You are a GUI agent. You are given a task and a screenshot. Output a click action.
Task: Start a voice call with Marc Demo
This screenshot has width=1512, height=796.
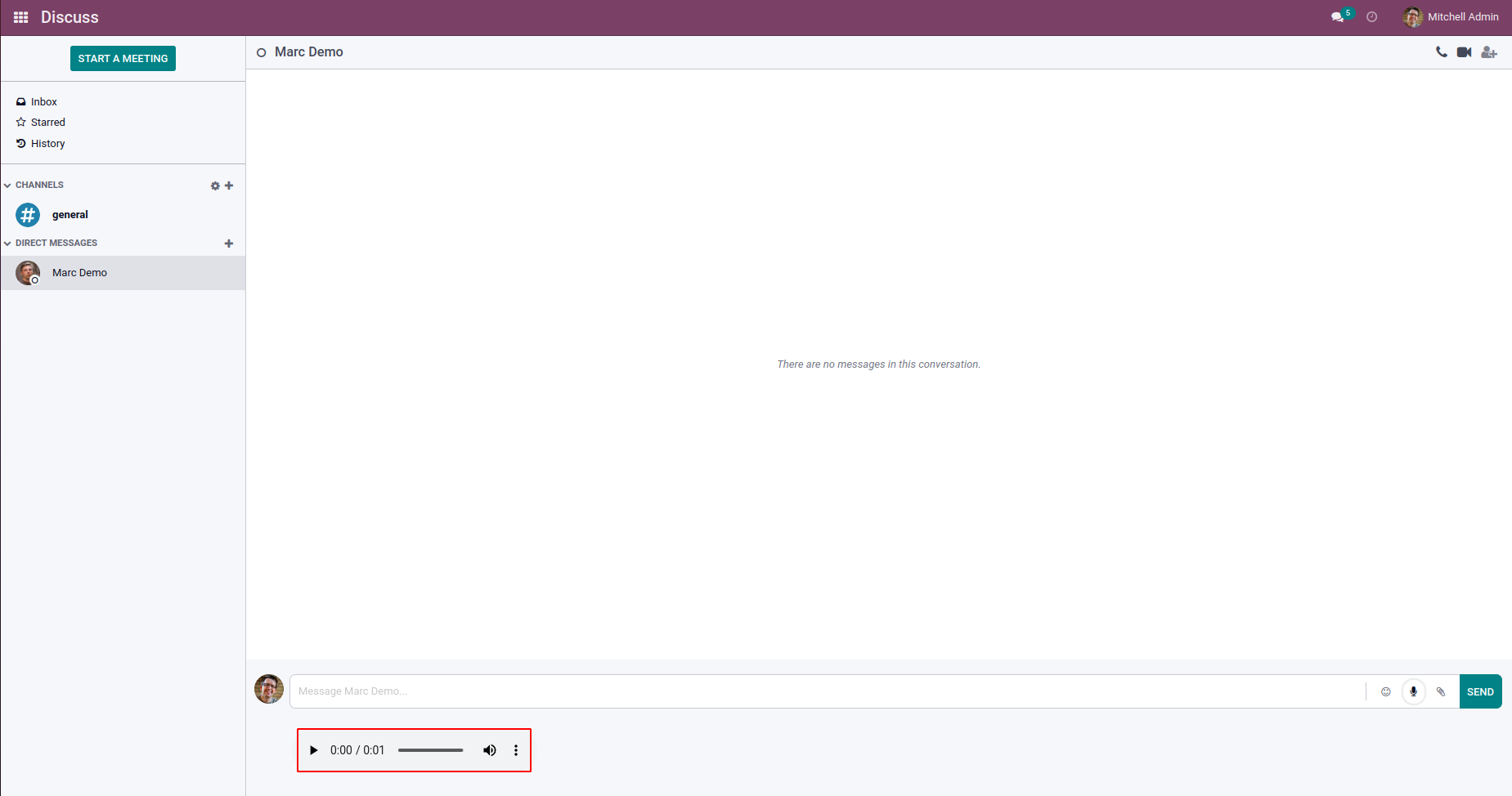tap(1442, 52)
